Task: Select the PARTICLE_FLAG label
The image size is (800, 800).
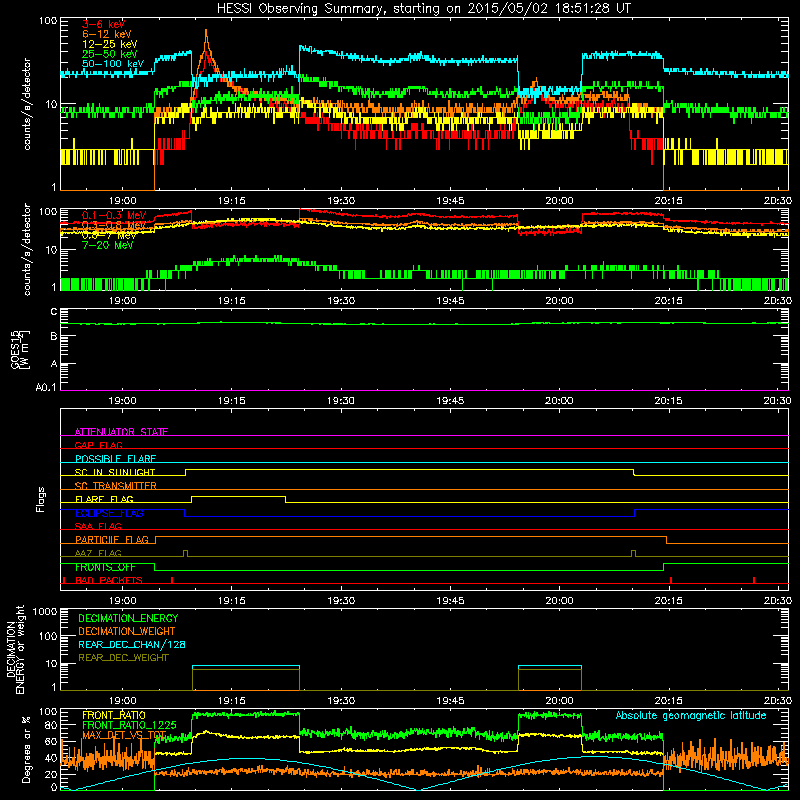Action: 112,540
